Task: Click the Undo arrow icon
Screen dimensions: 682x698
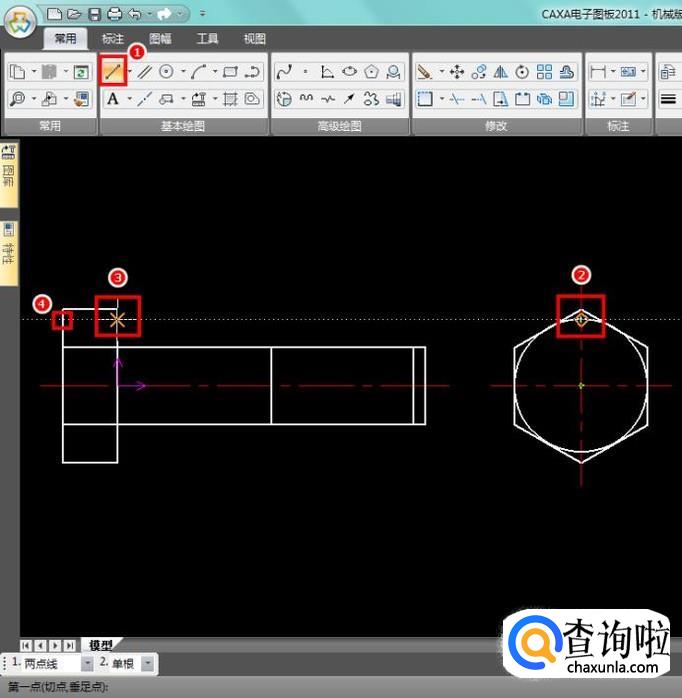Action: (135, 14)
